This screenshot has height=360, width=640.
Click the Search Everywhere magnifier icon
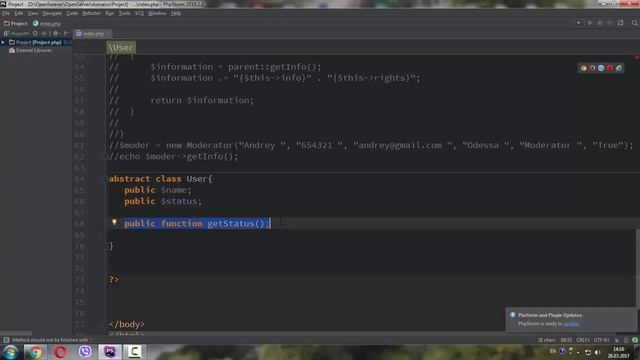(635, 23)
